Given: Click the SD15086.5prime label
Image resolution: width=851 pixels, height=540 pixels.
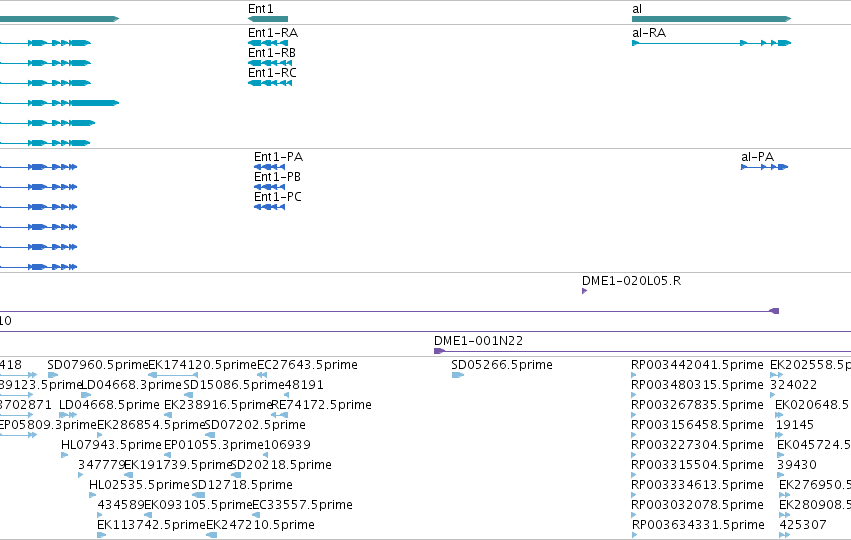Looking at the screenshot, I should click(234, 385).
